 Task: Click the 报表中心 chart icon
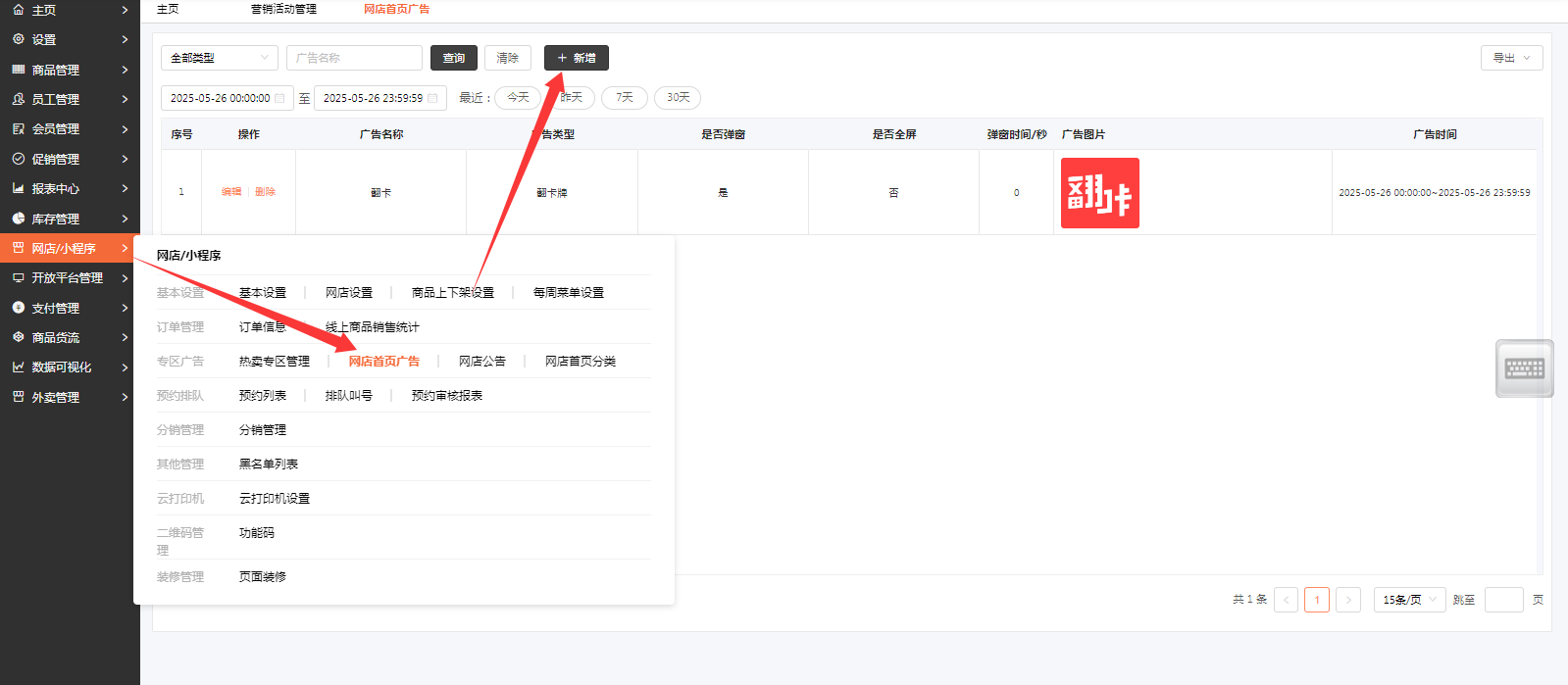(18, 188)
